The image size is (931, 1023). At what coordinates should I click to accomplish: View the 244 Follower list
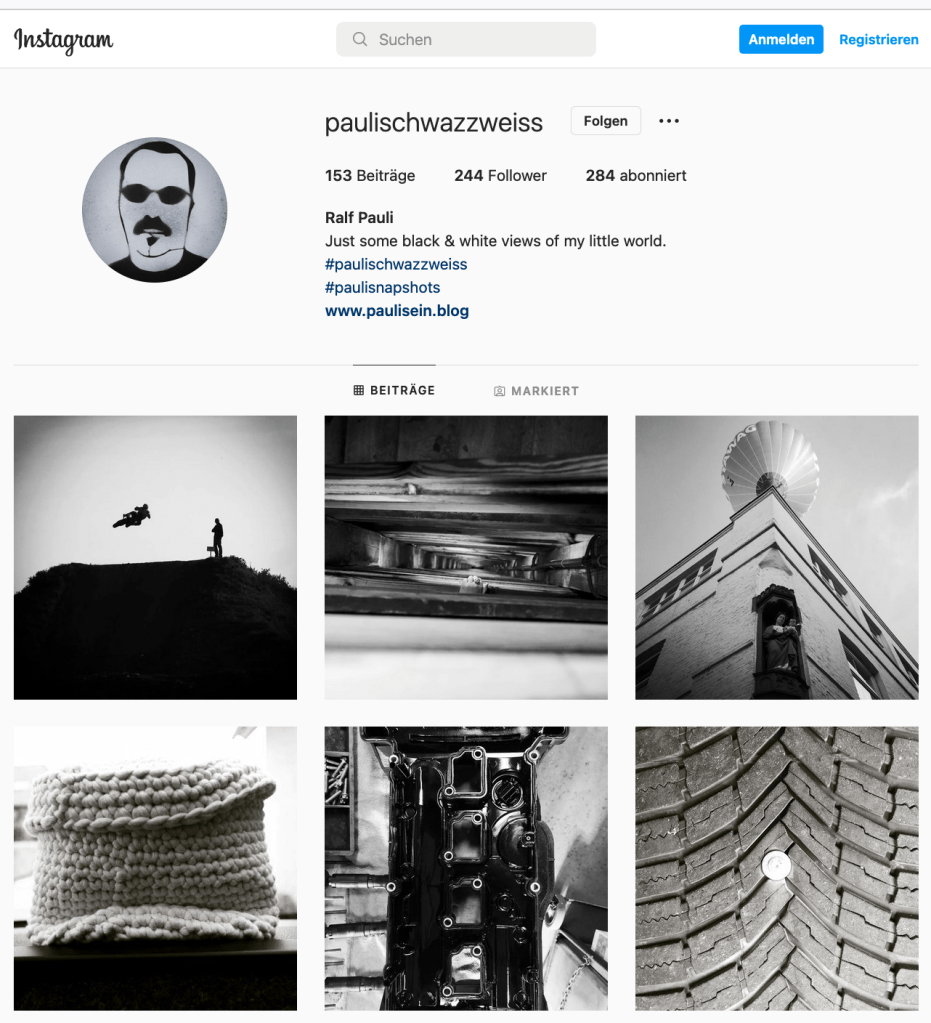500,176
